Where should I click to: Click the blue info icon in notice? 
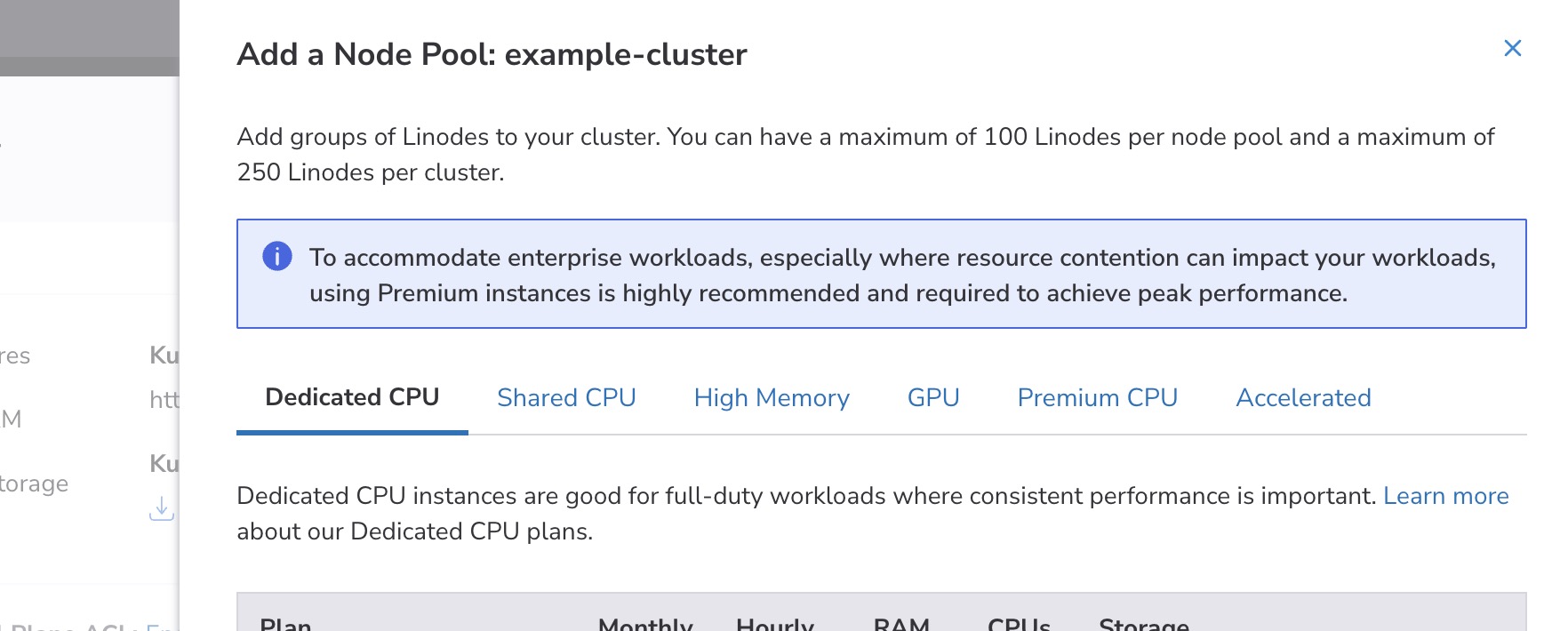click(x=277, y=257)
